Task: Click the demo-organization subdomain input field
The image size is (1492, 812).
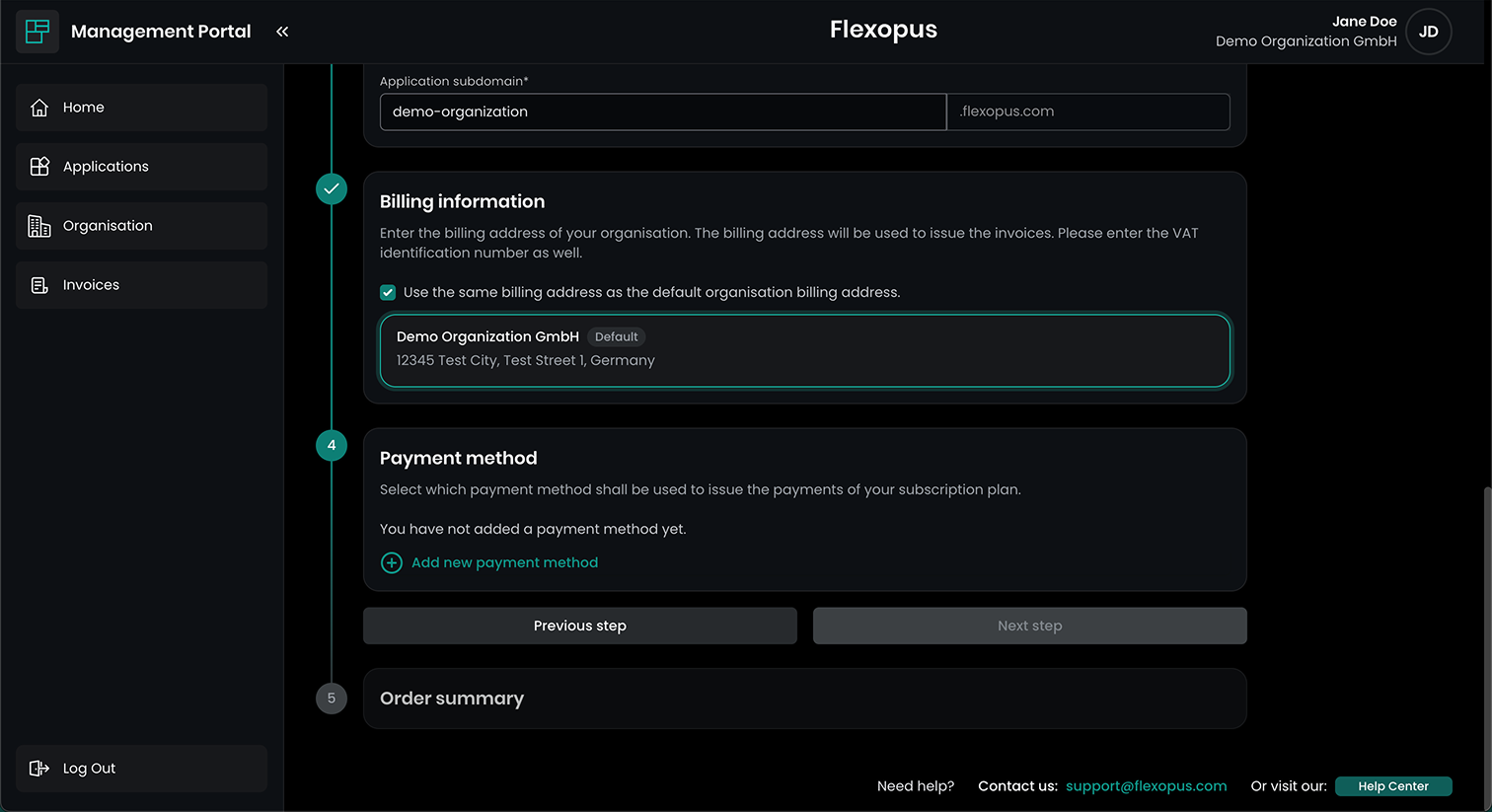Action: pyautogui.click(x=662, y=111)
